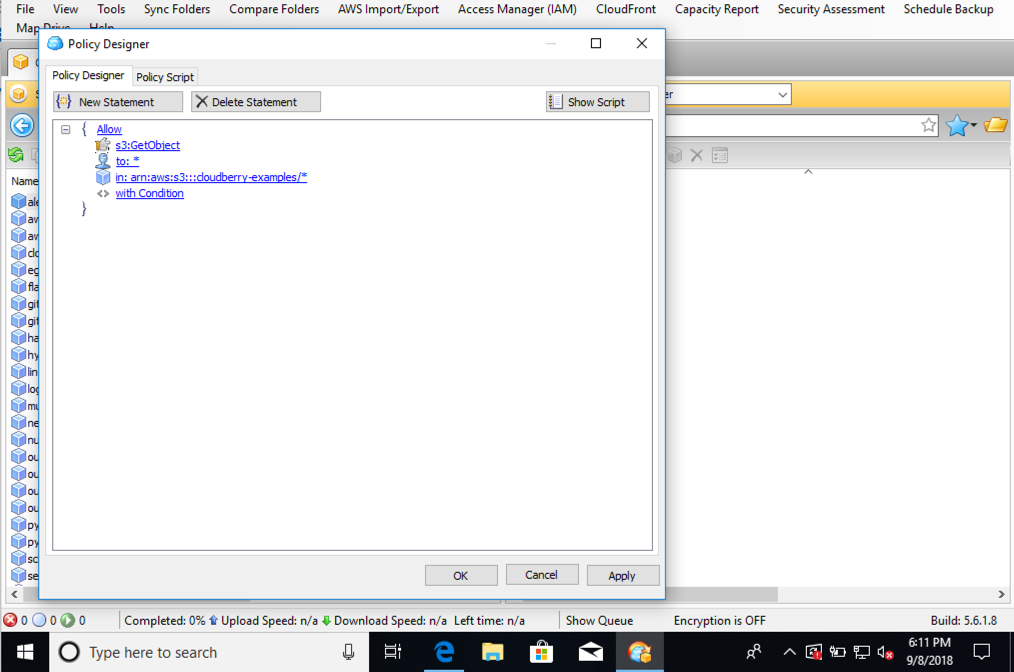
Task: Click the principal user icon beside to: *
Action: 103,161
